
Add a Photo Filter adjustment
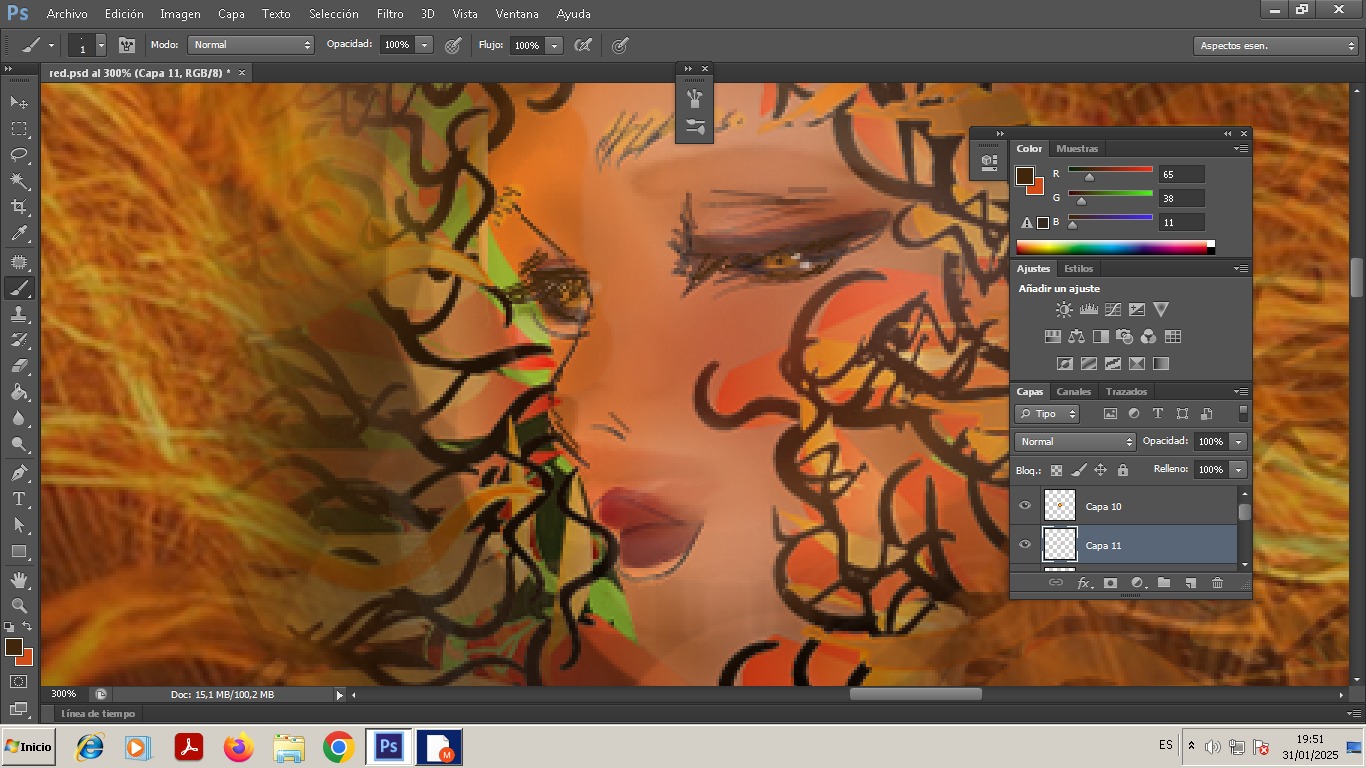tap(1125, 337)
